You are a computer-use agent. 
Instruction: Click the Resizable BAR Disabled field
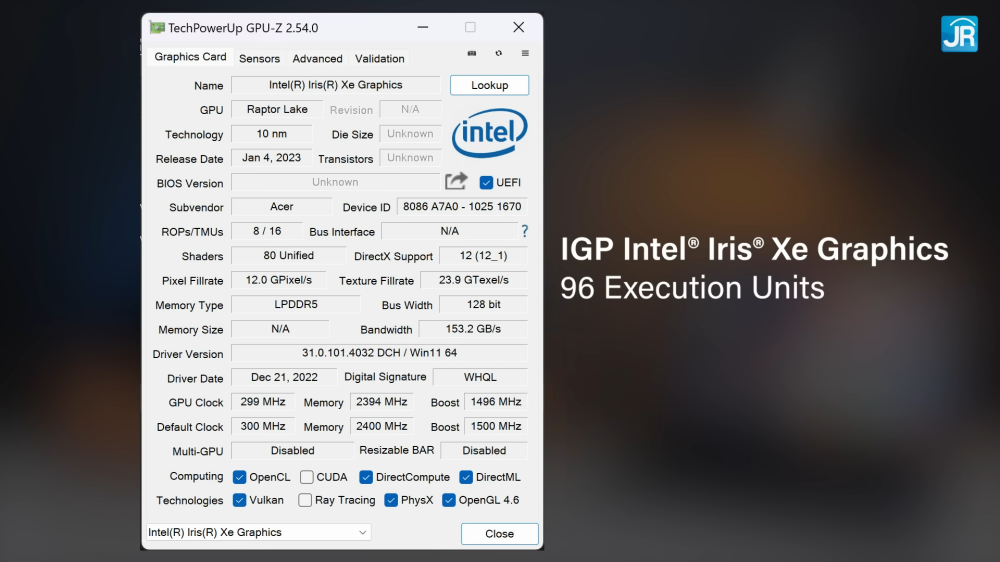point(484,450)
